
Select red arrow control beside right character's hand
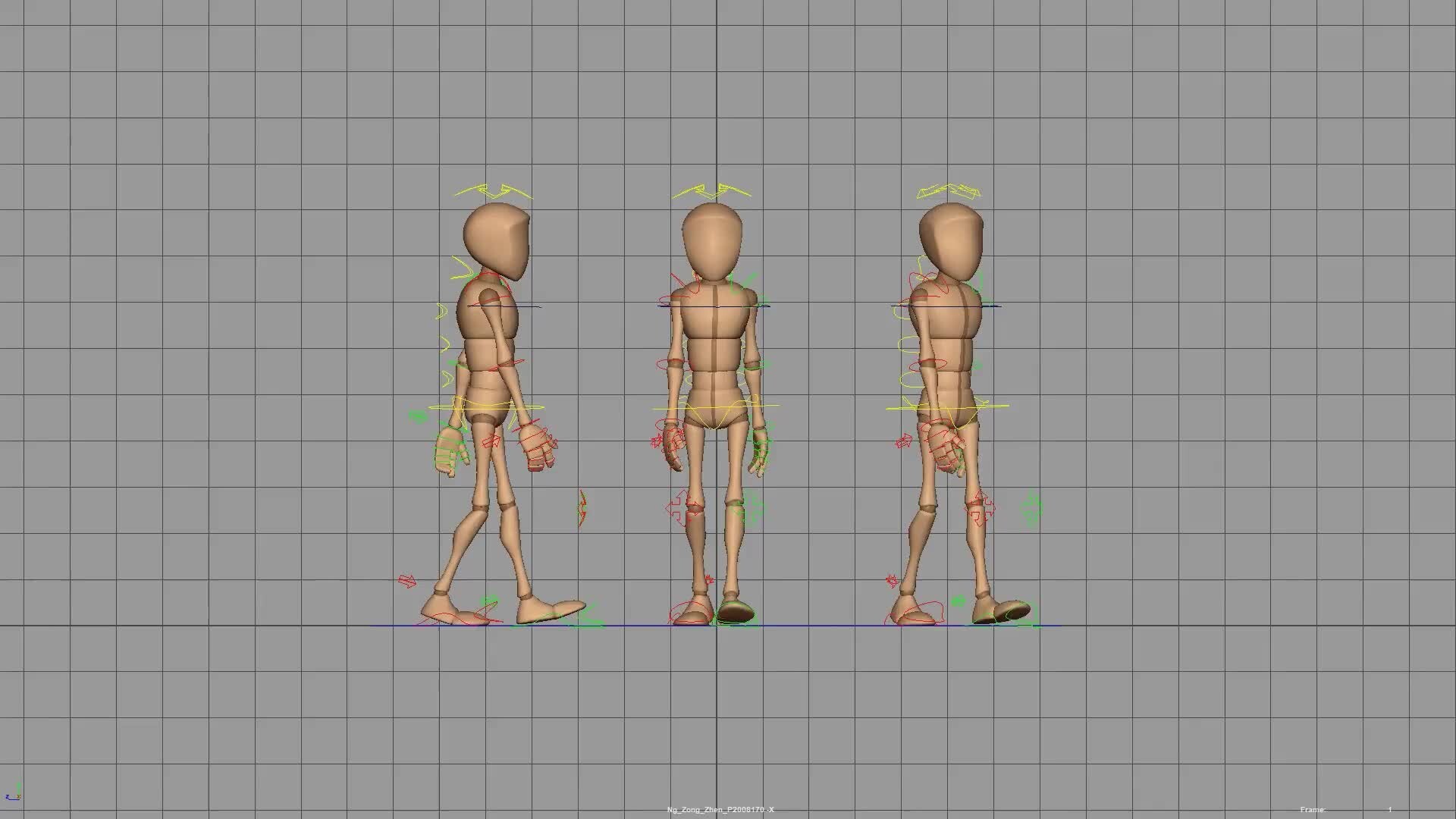click(x=903, y=441)
